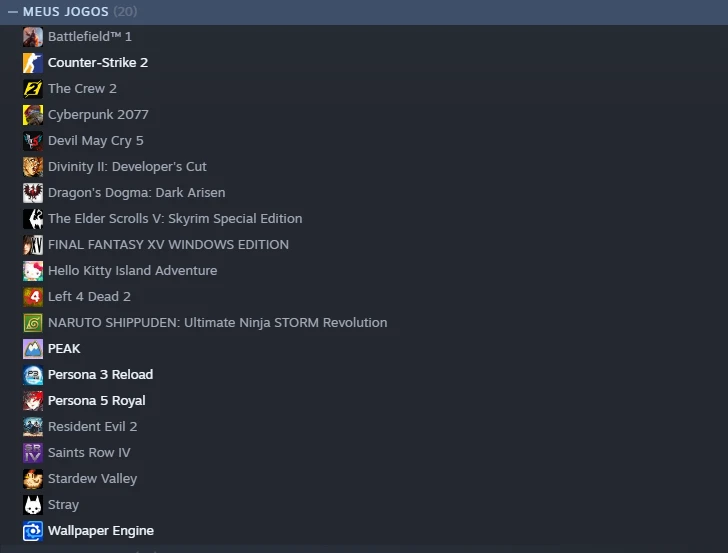Screen dimensions: 728x553
Task: Select The Crew 2 in library
Action: click(x=82, y=89)
